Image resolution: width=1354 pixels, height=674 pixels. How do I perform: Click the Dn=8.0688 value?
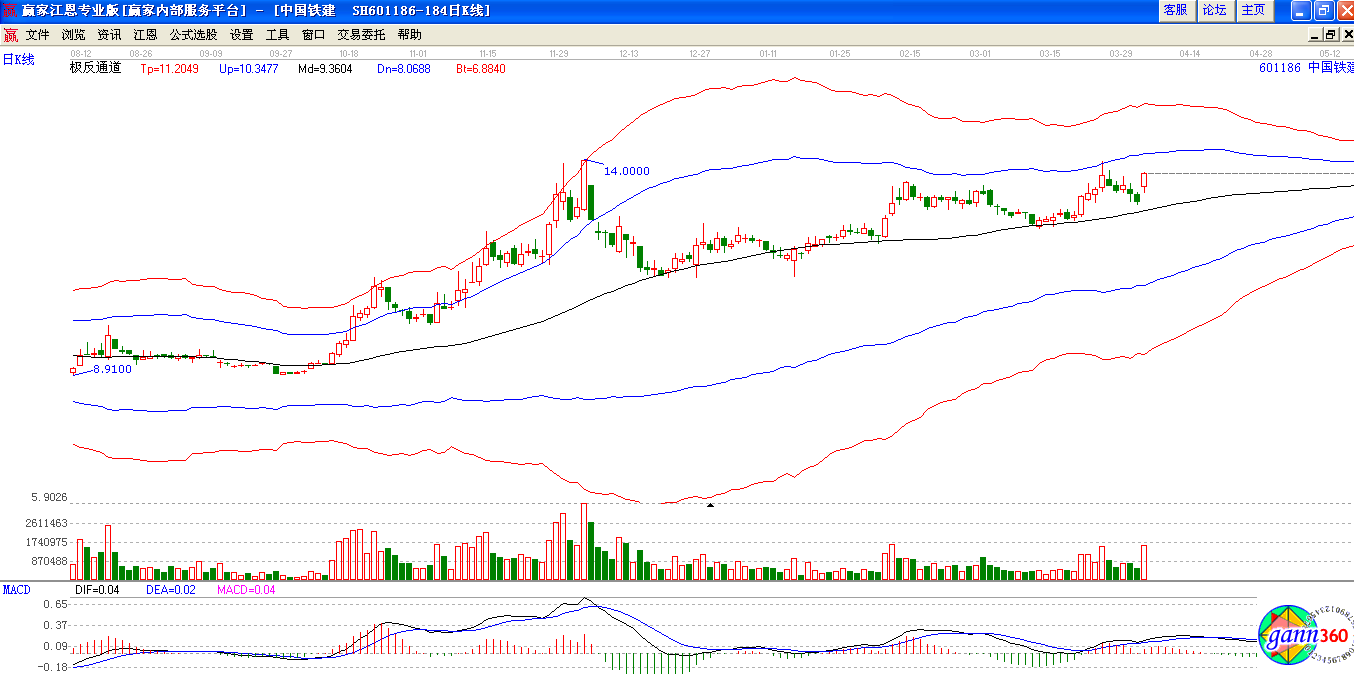pos(404,69)
